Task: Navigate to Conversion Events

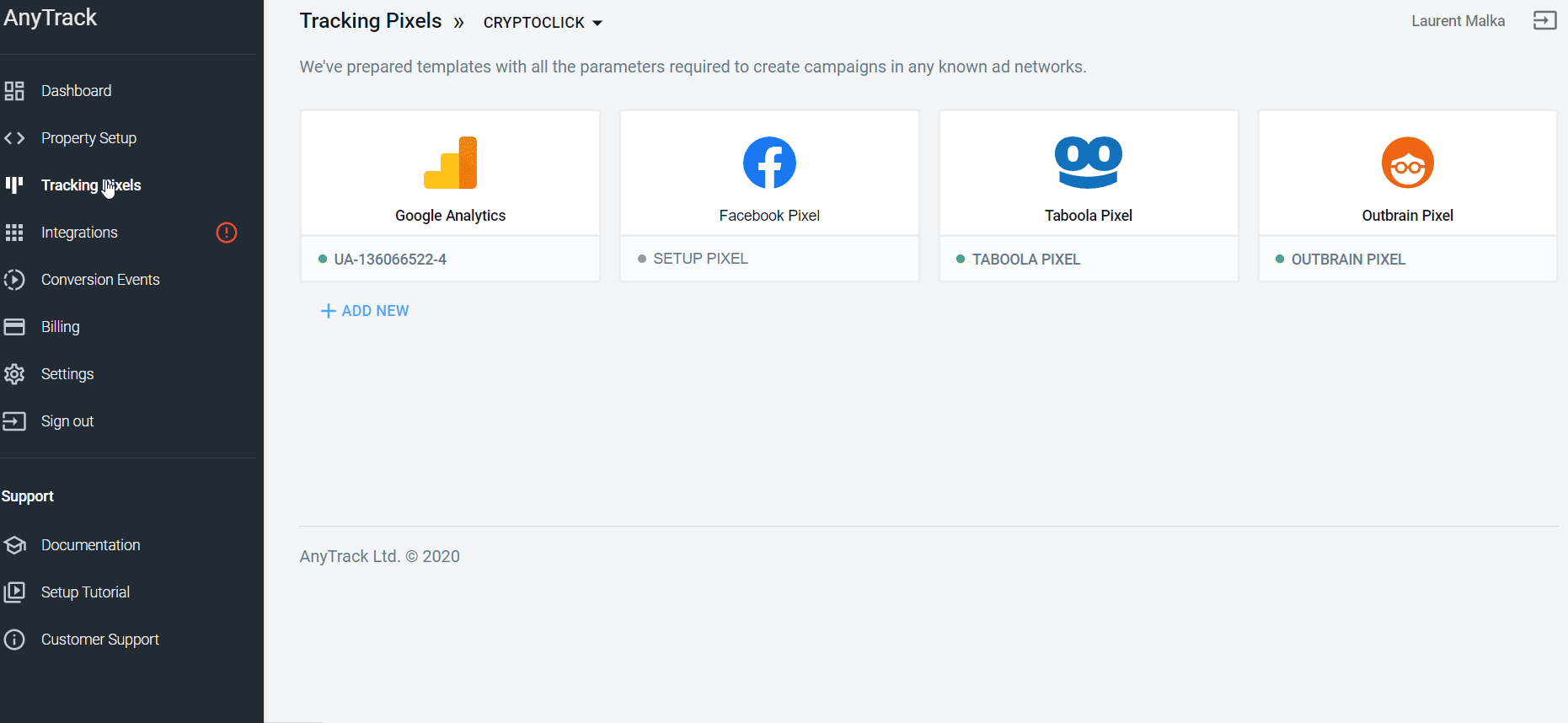Action: point(100,280)
